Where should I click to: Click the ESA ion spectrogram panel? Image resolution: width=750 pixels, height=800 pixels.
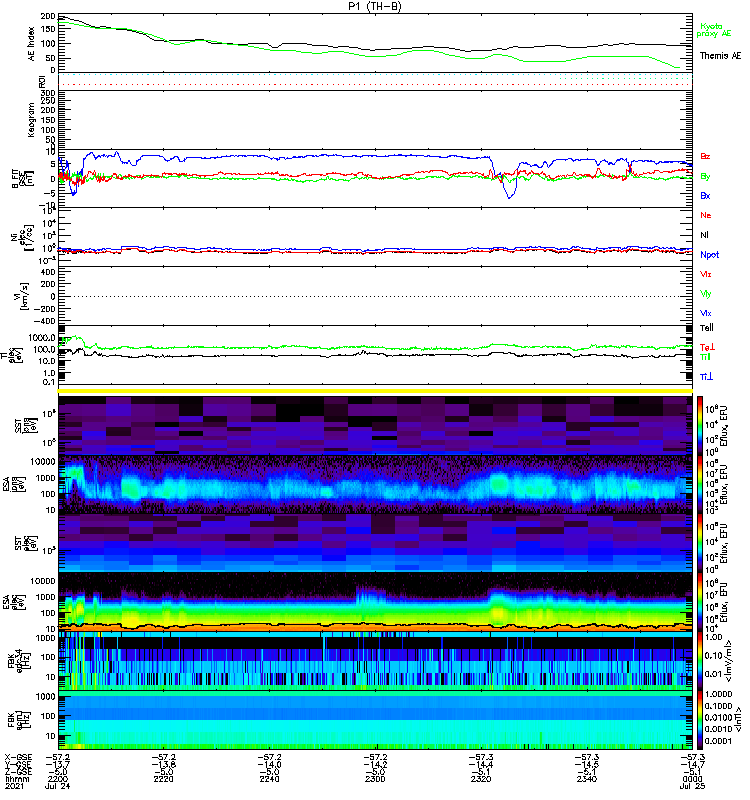(x=375, y=484)
